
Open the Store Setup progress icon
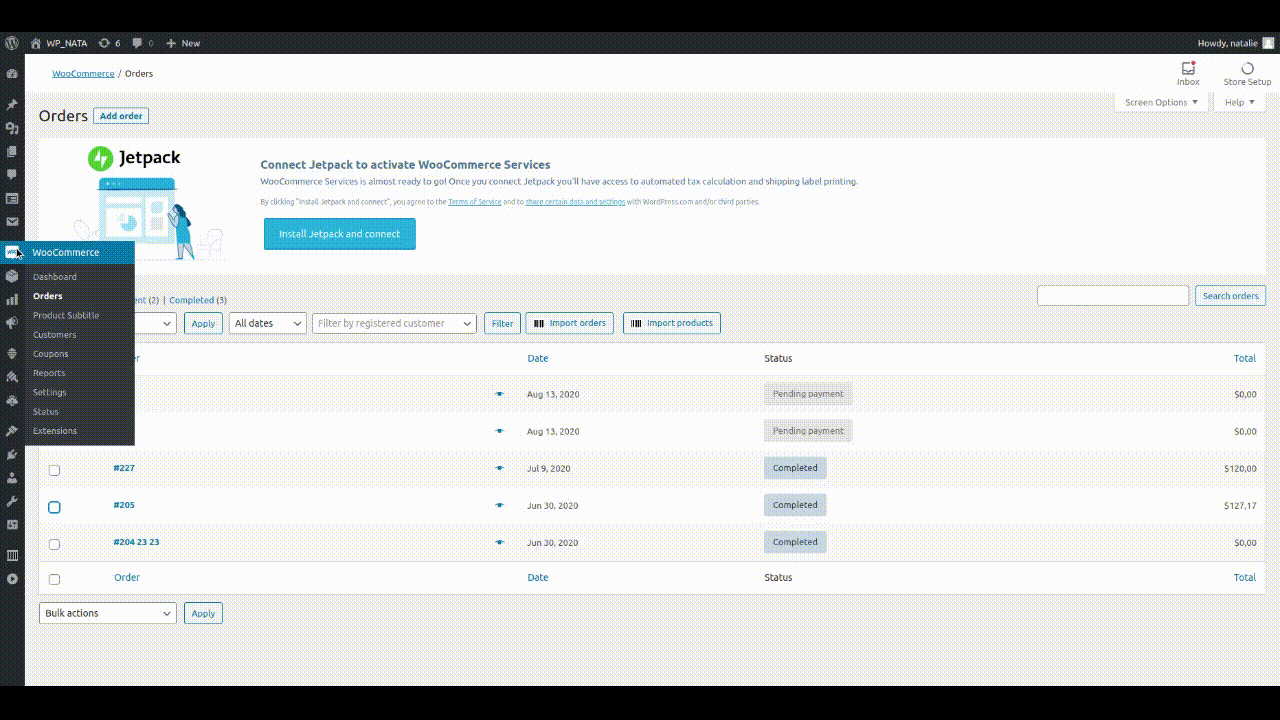pyautogui.click(x=1247, y=69)
